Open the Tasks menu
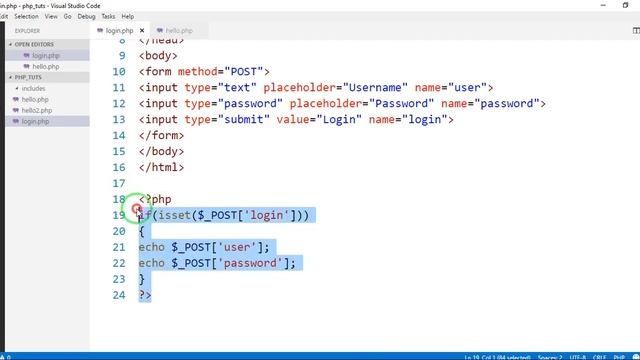 (108, 16)
